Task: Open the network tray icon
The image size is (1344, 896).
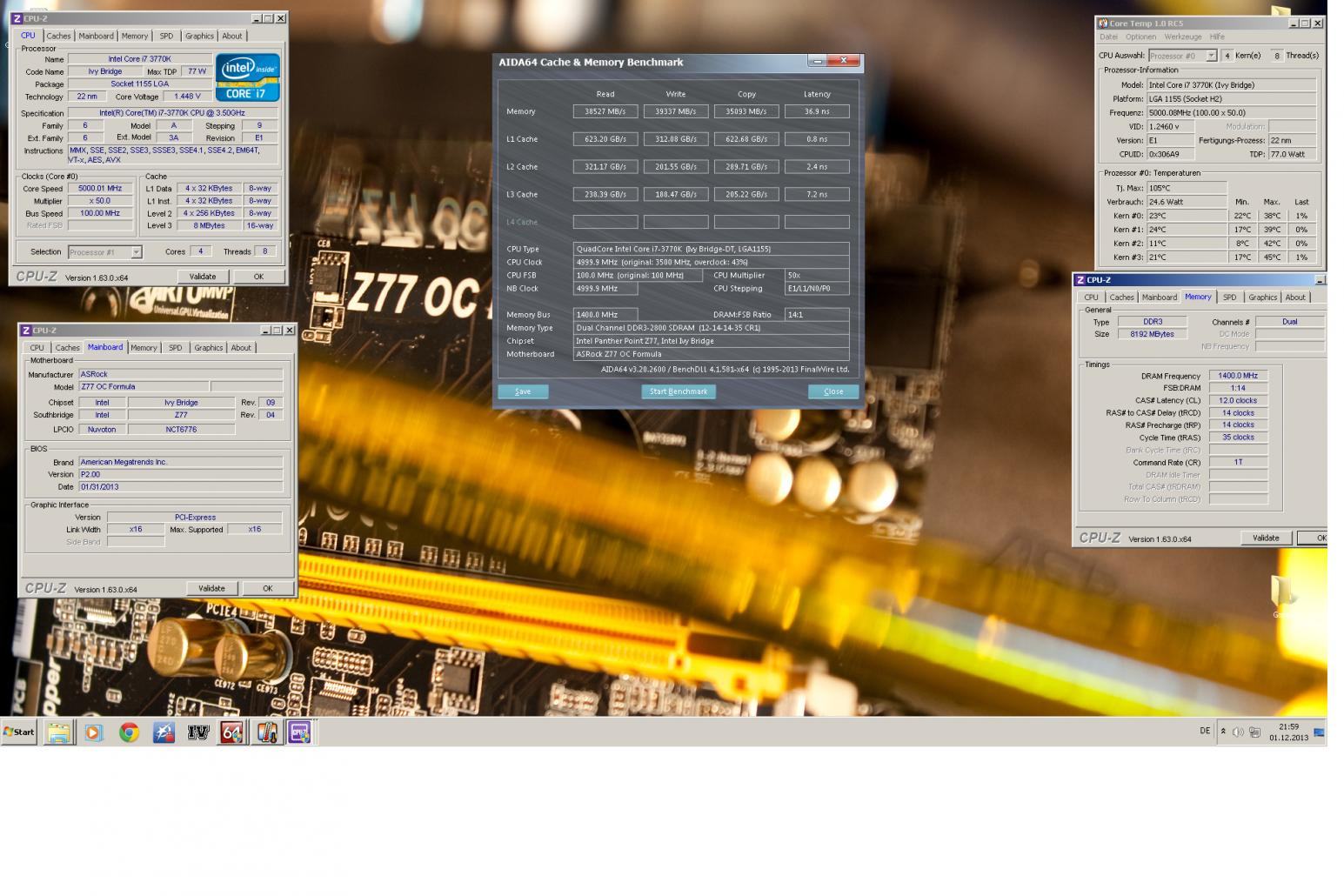Action: 1254,732
